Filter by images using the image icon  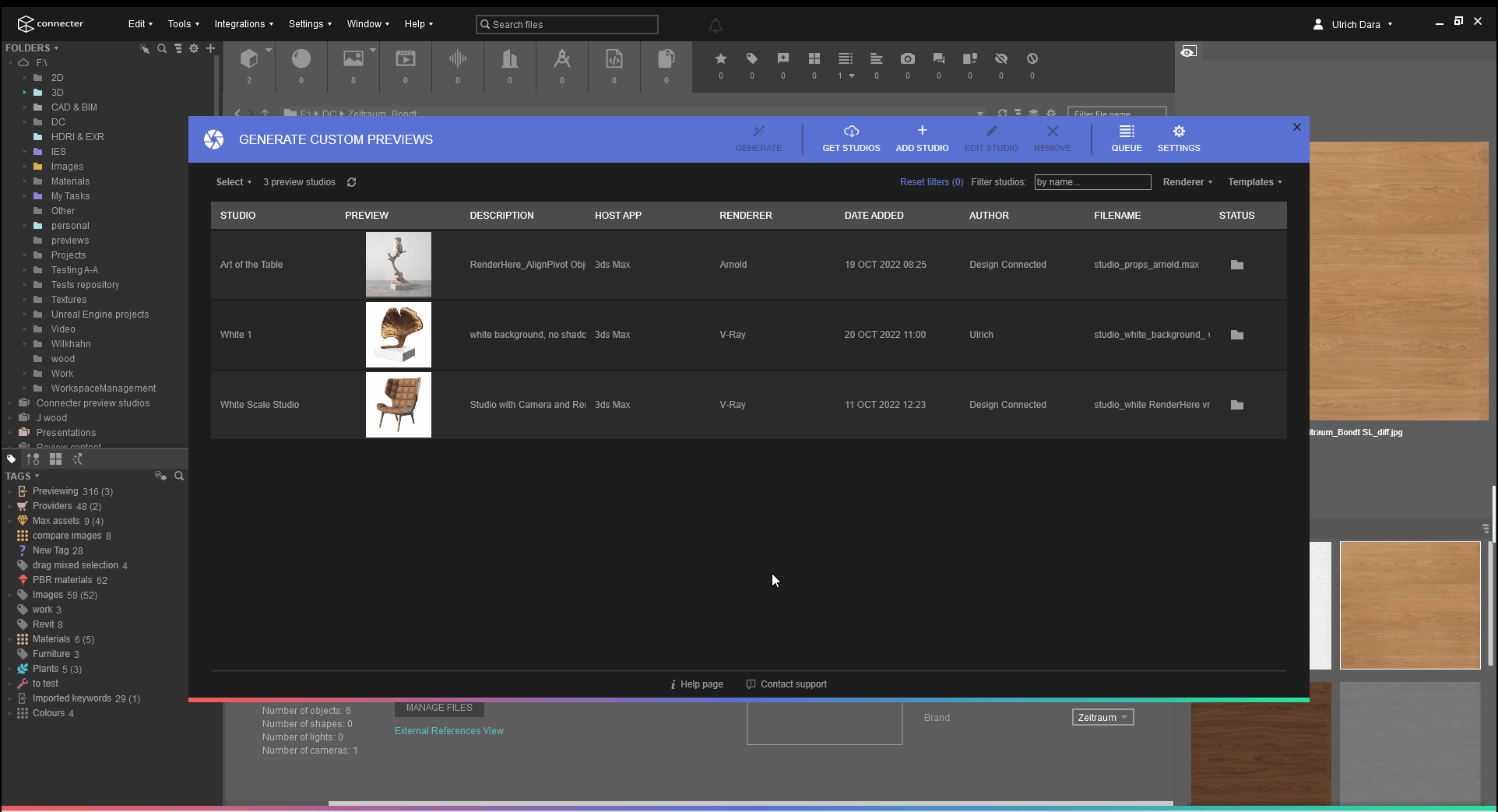click(354, 58)
